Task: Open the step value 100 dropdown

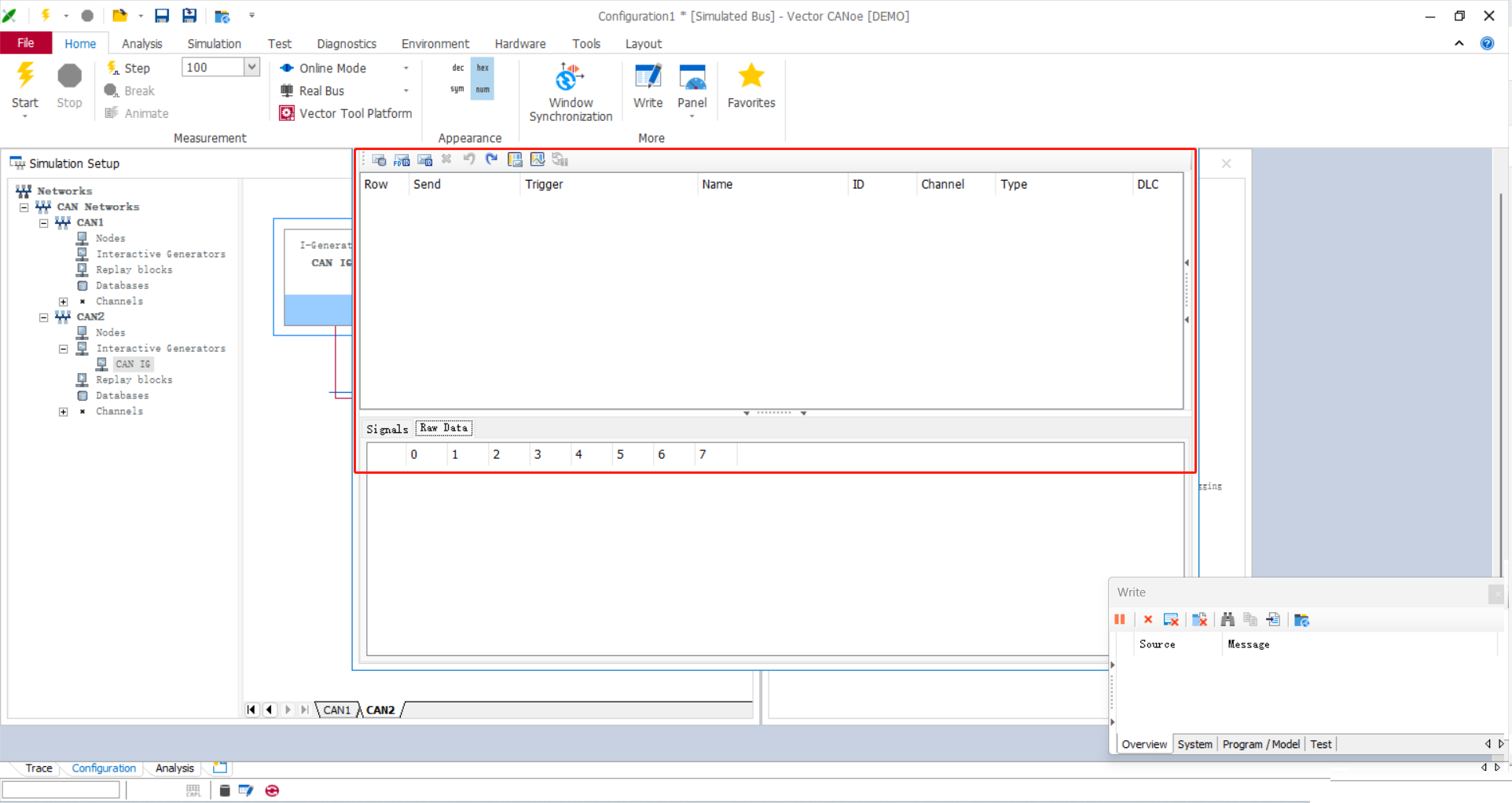Action: point(251,68)
